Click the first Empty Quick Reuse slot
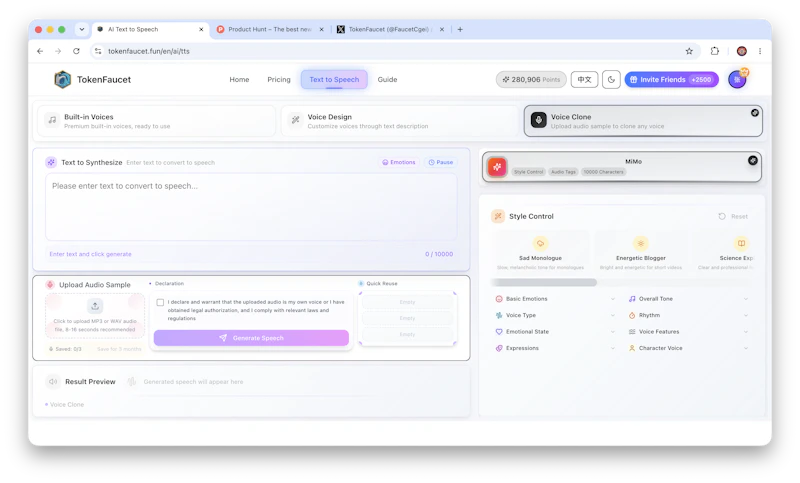This screenshot has width=800, height=483. tap(407, 302)
